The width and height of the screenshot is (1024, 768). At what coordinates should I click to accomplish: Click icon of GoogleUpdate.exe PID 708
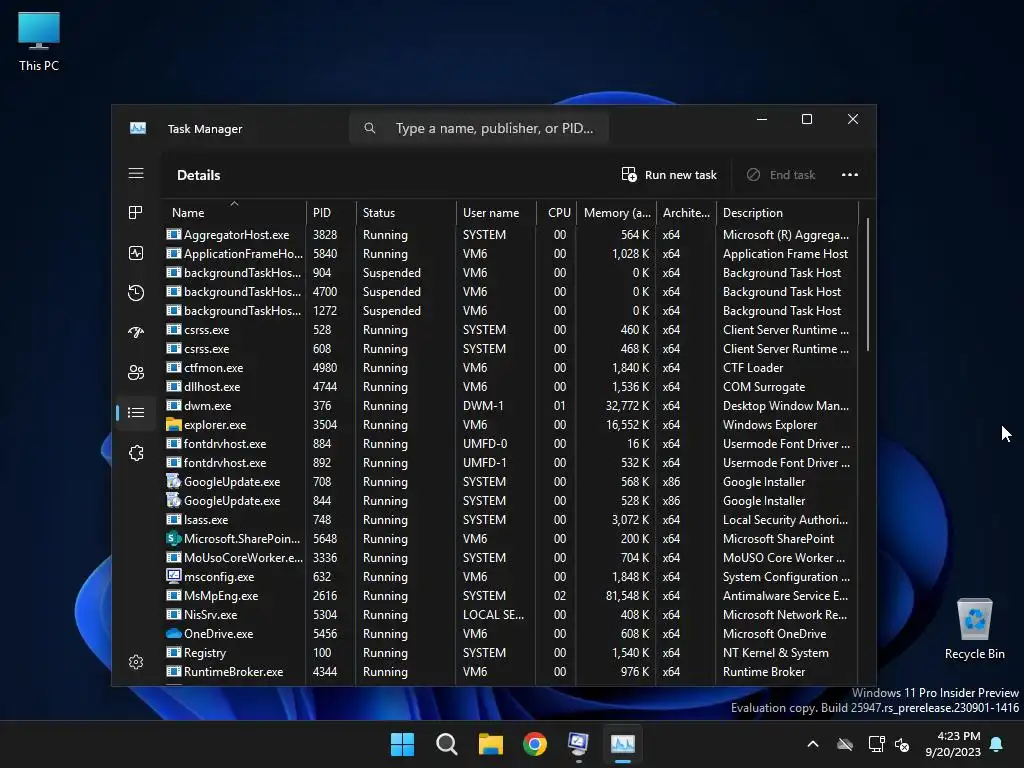pyautogui.click(x=173, y=482)
